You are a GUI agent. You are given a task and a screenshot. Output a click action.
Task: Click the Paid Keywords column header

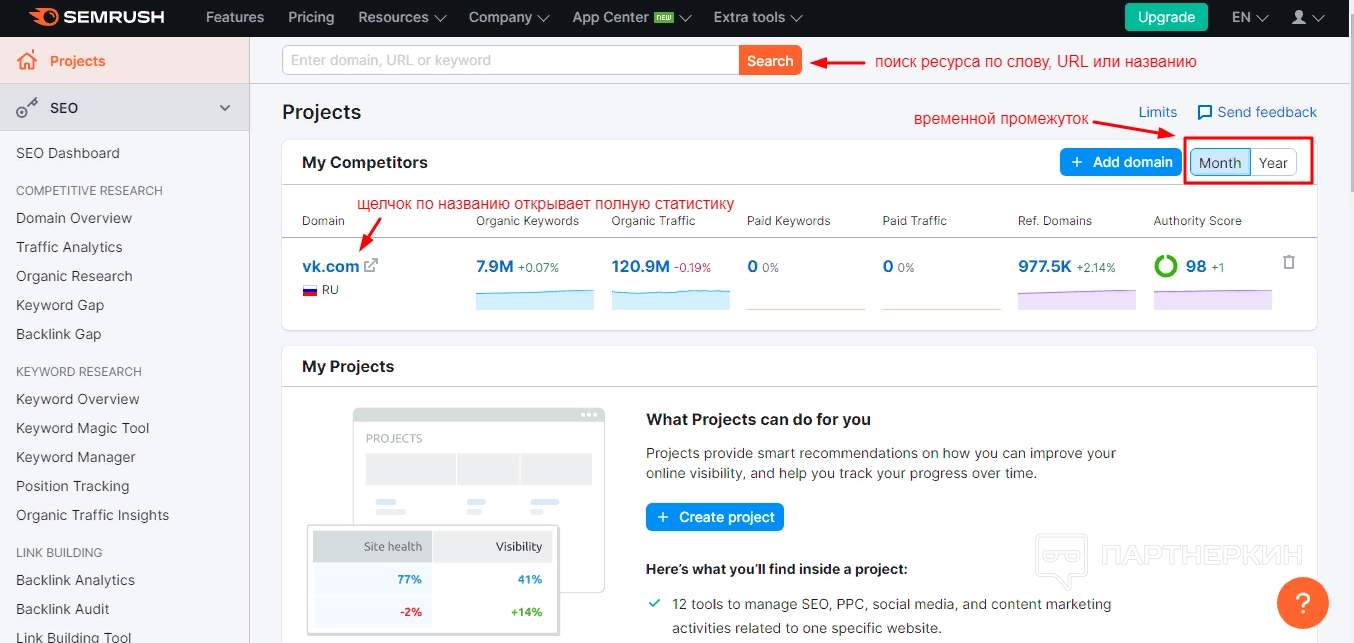[789, 221]
